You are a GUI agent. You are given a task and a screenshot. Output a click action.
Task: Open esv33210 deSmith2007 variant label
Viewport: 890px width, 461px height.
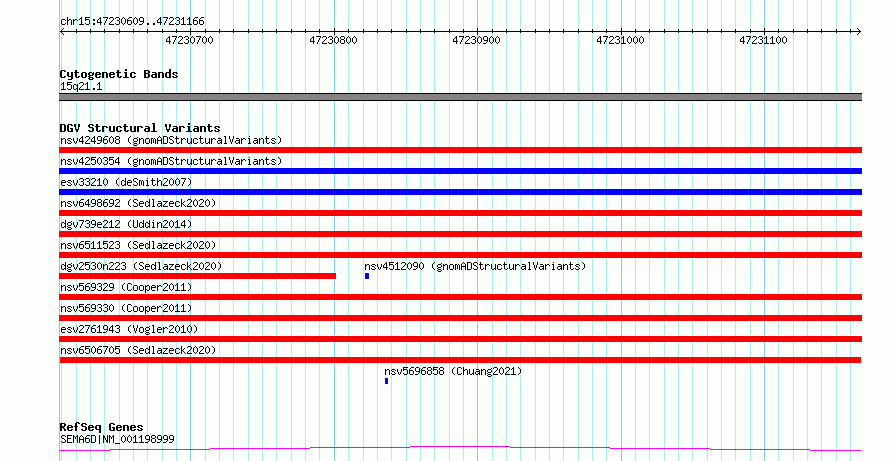[x=126, y=182]
